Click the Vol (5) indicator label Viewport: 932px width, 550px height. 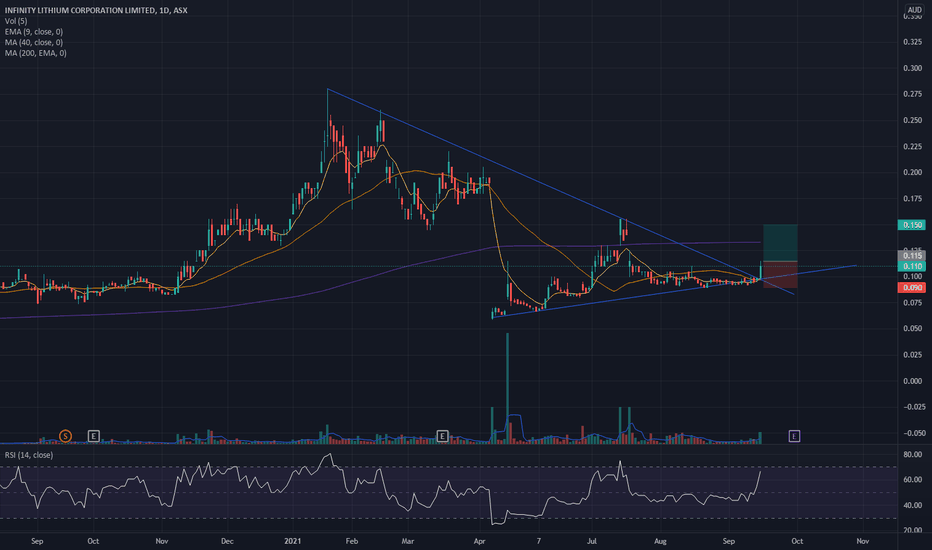tap(16, 21)
